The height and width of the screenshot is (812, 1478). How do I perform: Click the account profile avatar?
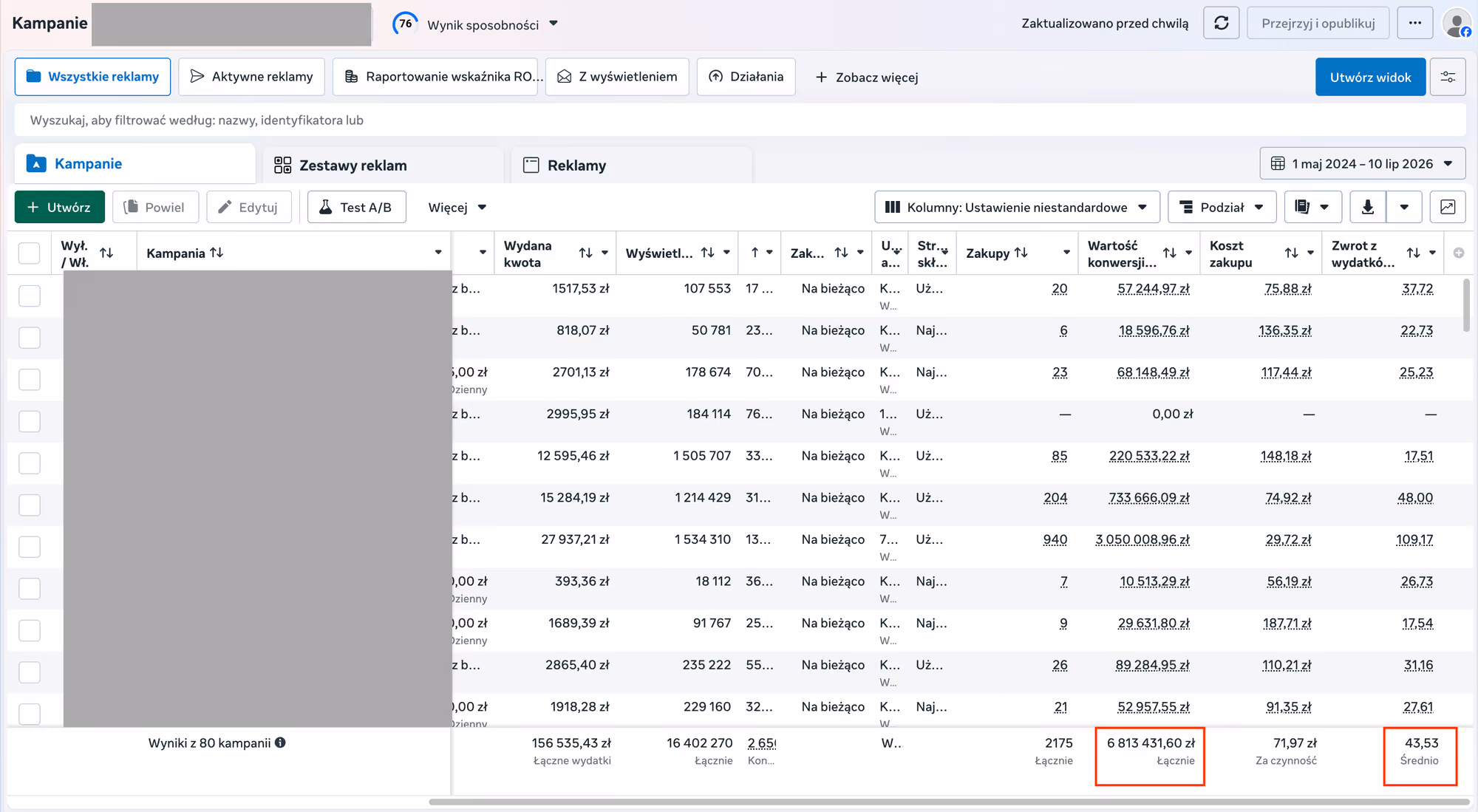(1457, 24)
